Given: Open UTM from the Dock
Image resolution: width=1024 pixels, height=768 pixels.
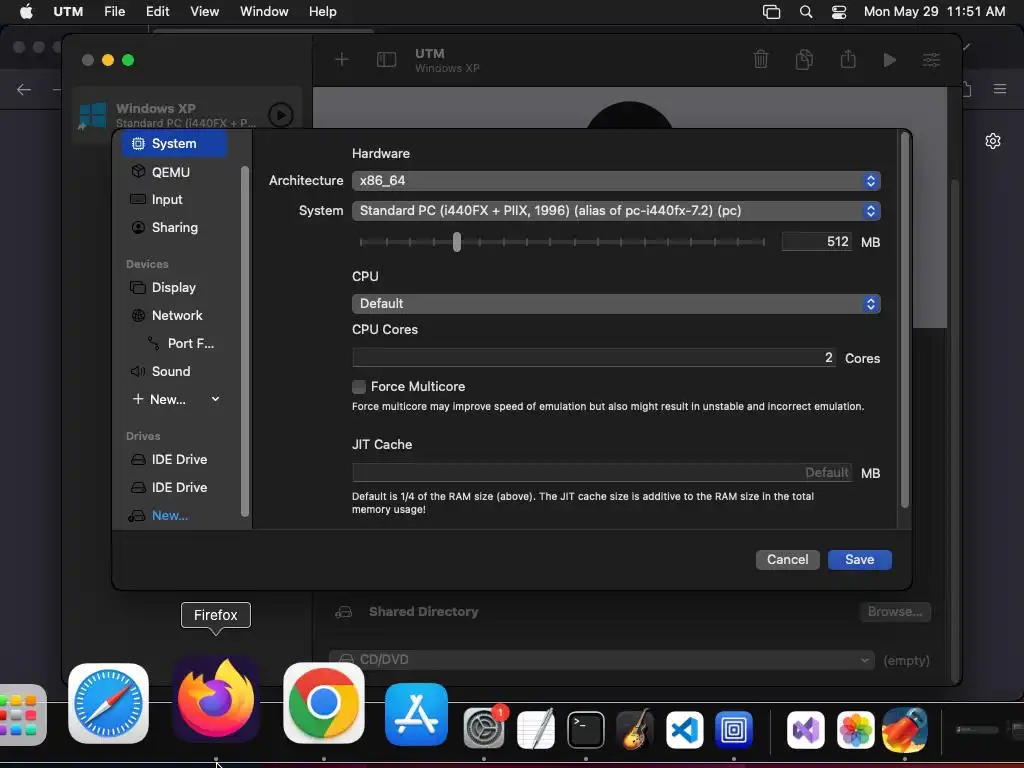Looking at the screenshot, I should [x=734, y=729].
